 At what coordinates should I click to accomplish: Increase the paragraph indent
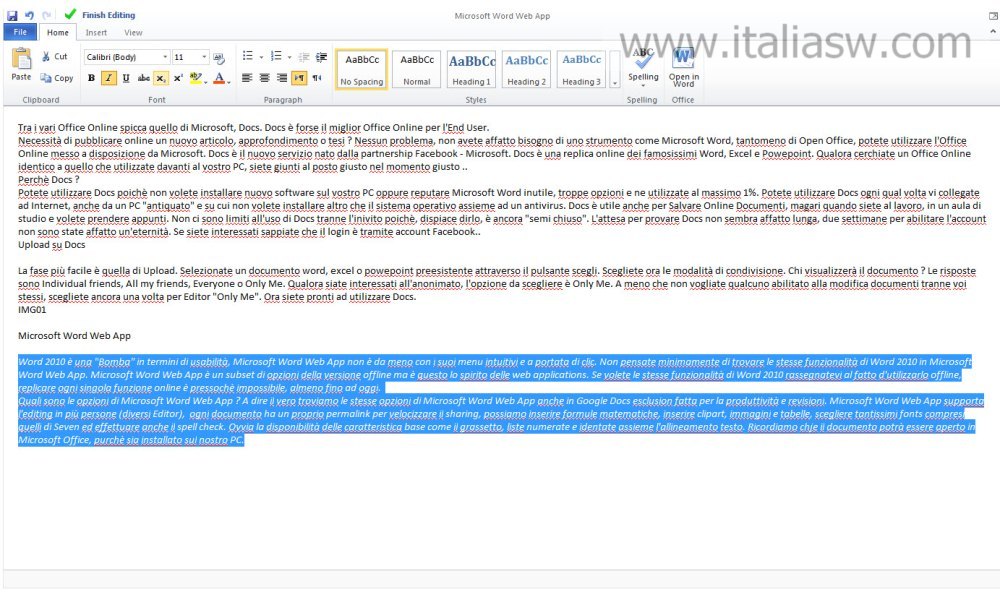(x=321, y=57)
